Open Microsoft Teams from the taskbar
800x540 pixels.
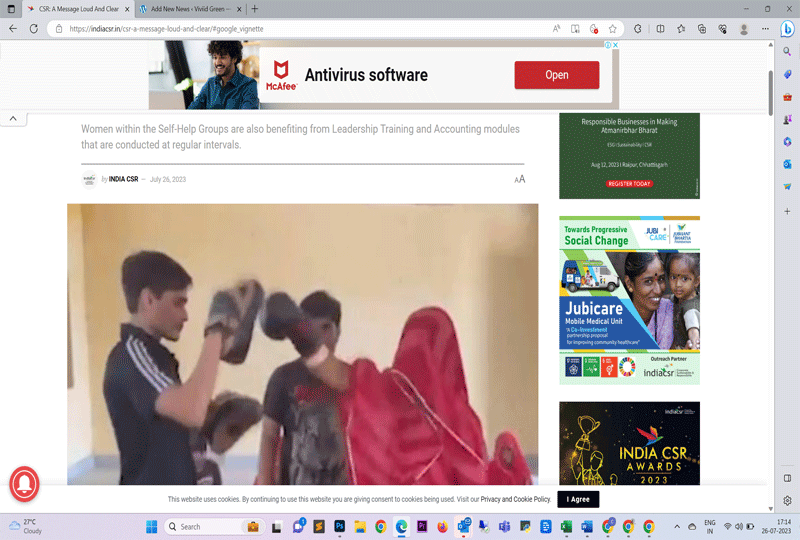[505, 526]
